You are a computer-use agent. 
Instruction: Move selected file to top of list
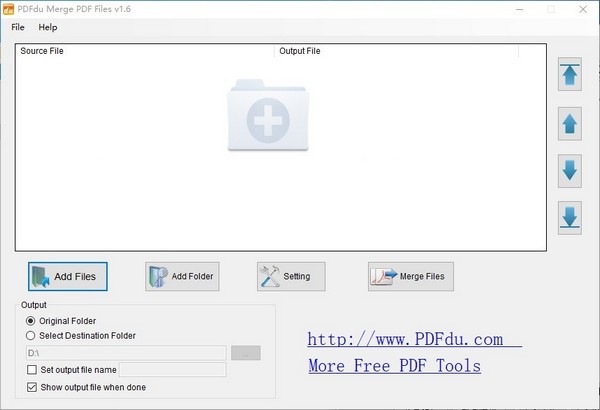click(570, 74)
